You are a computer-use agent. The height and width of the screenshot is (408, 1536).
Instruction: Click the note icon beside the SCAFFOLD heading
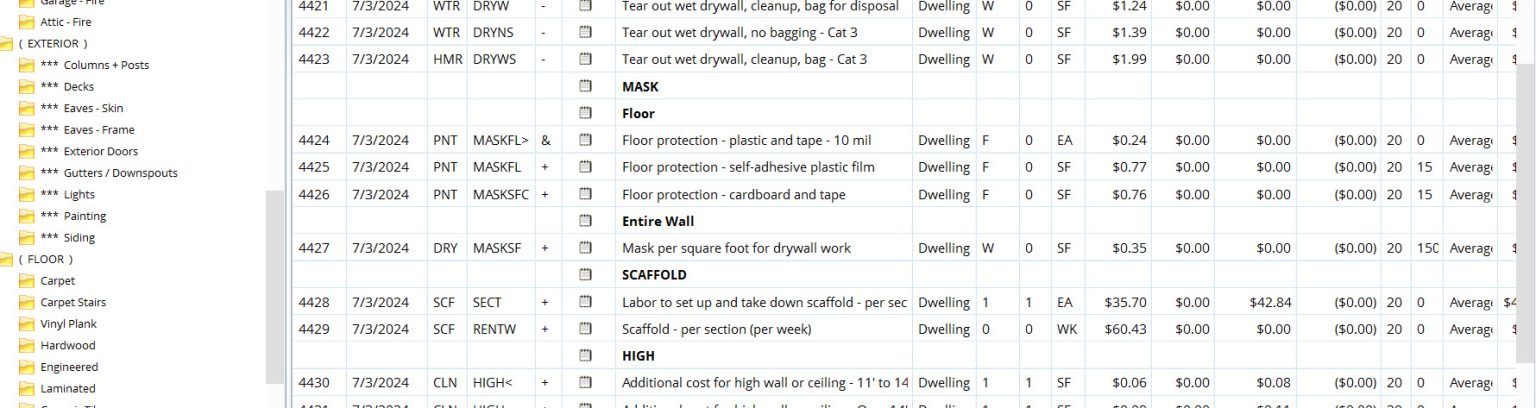(586, 275)
